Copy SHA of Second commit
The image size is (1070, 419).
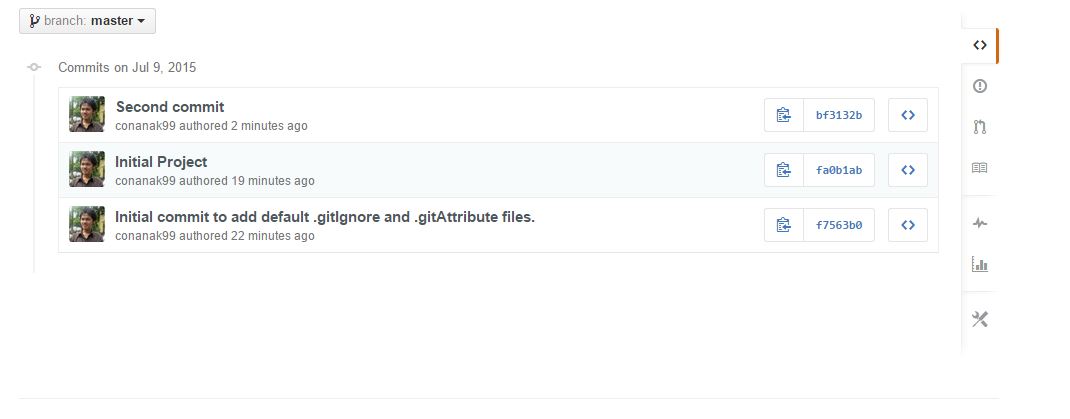(784, 115)
